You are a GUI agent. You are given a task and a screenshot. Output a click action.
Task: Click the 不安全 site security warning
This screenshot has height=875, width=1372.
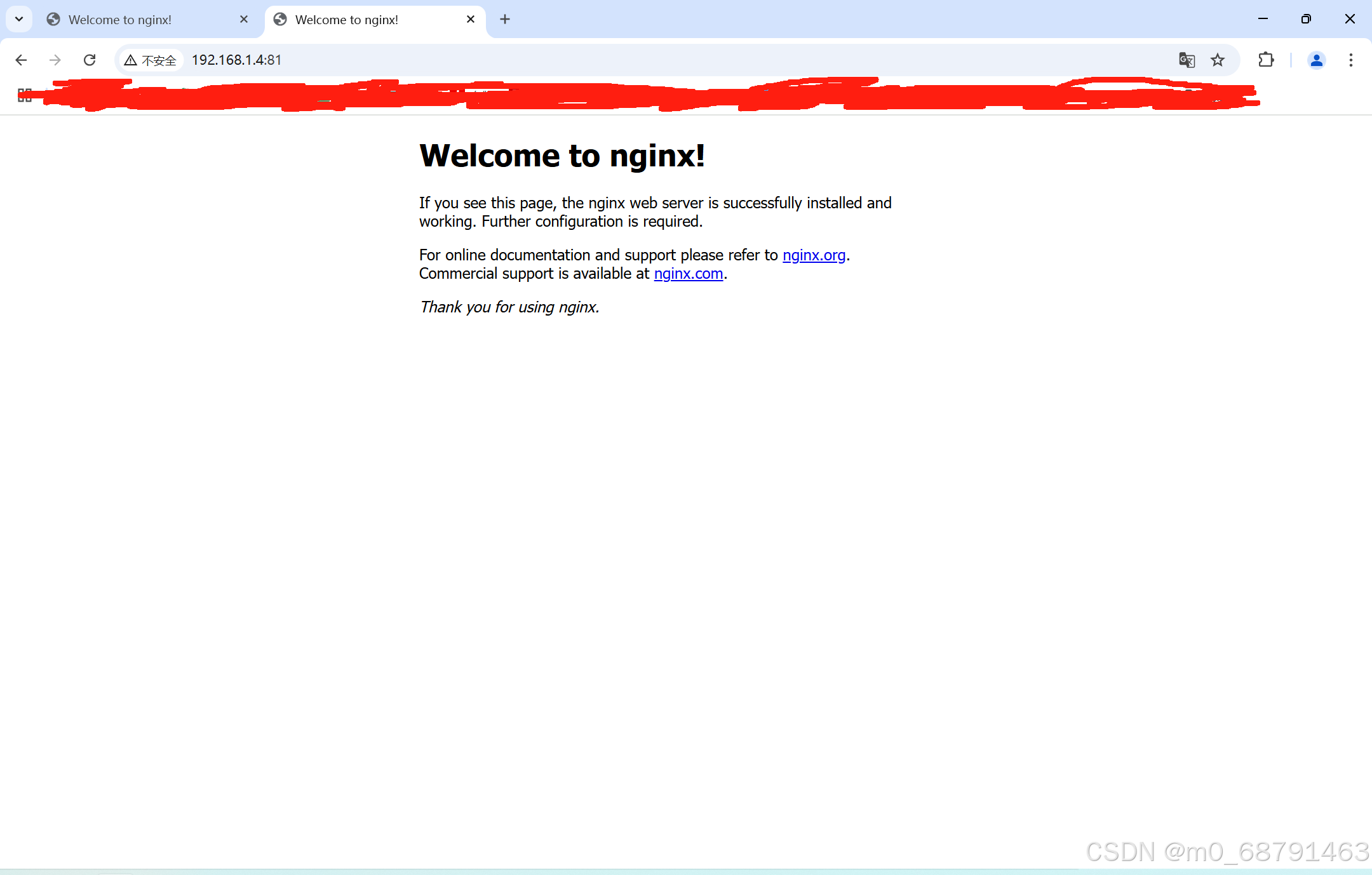point(151,60)
